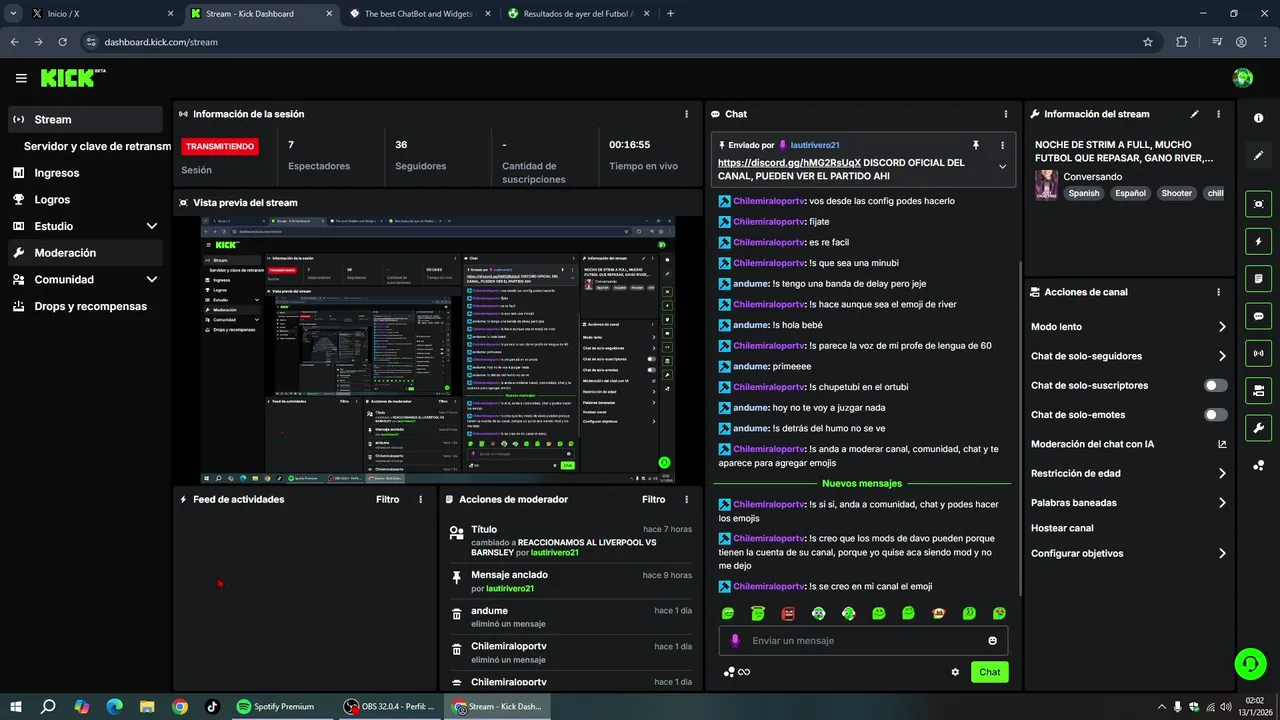Click the green Chat send button
Image resolution: width=1280 pixels, height=720 pixels.
(989, 672)
